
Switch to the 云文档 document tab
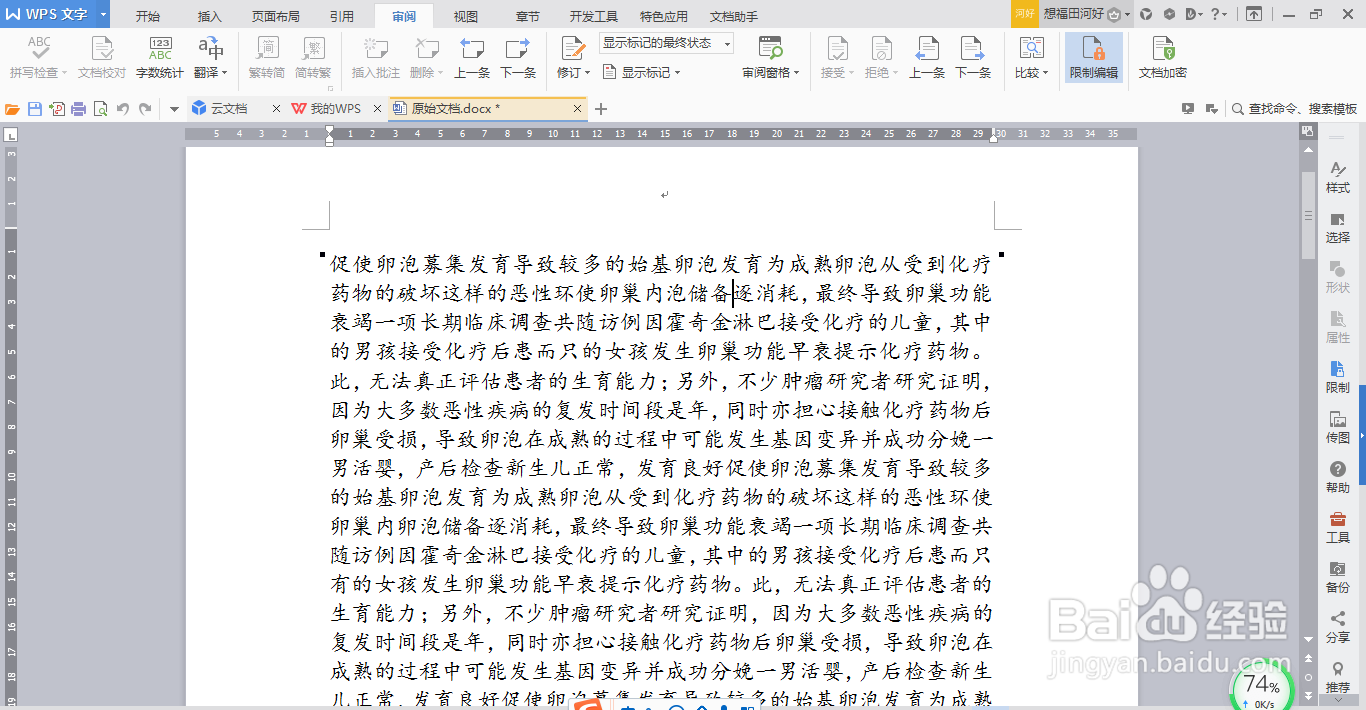coord(228,108)
